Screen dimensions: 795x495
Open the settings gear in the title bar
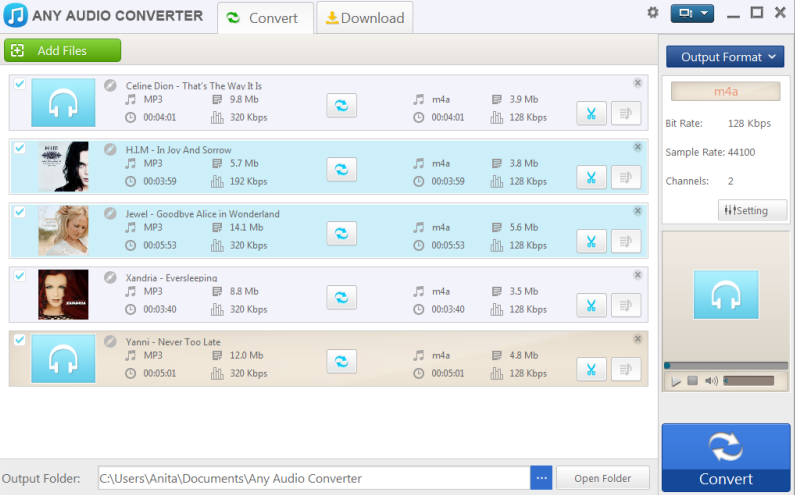[653, 13]
